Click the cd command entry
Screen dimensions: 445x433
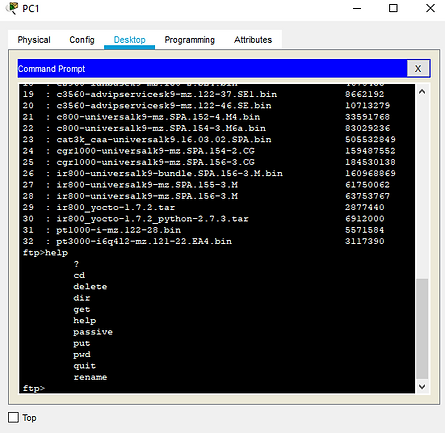tap(79, 276)
